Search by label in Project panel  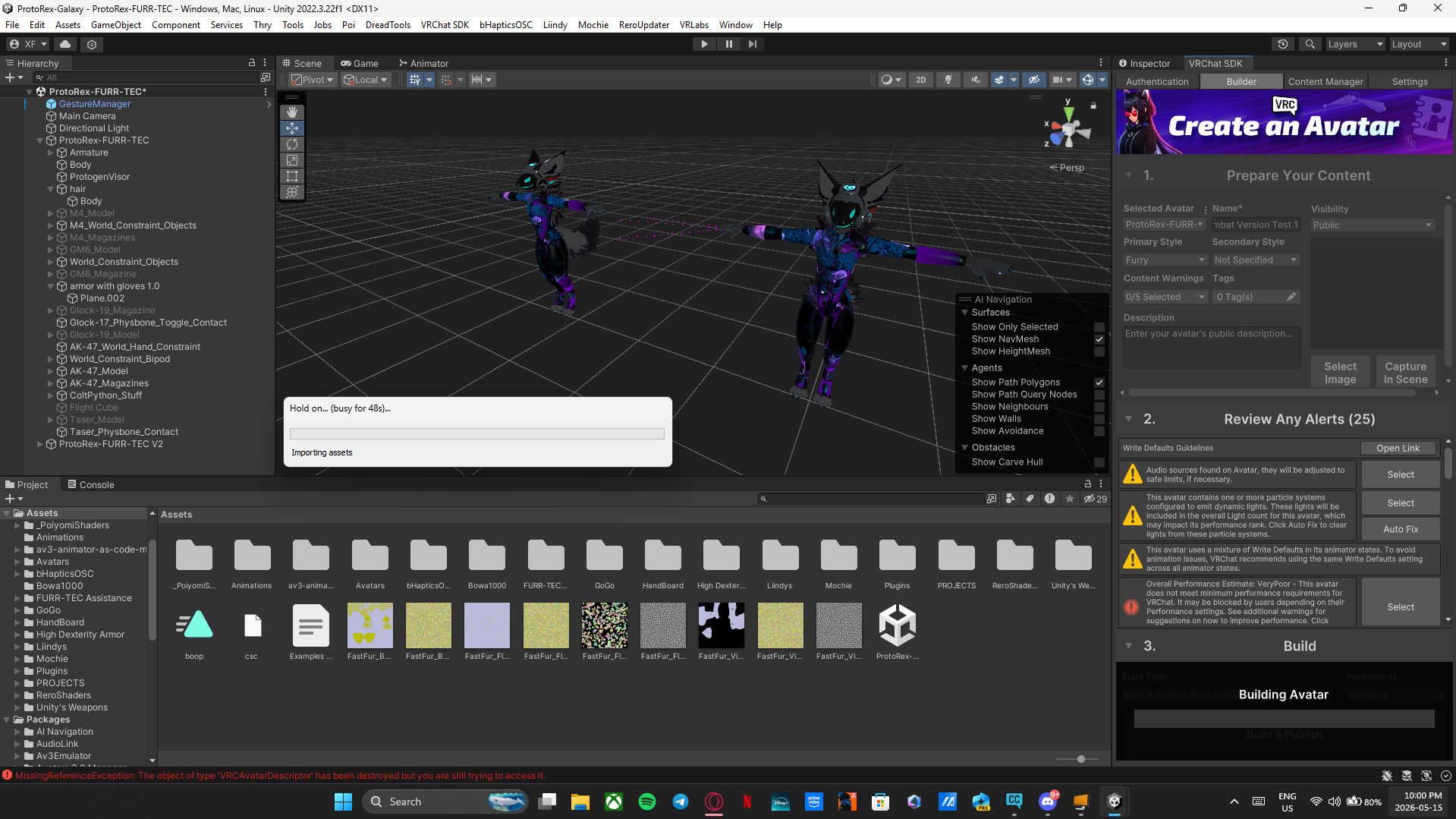click(1030, 499)
